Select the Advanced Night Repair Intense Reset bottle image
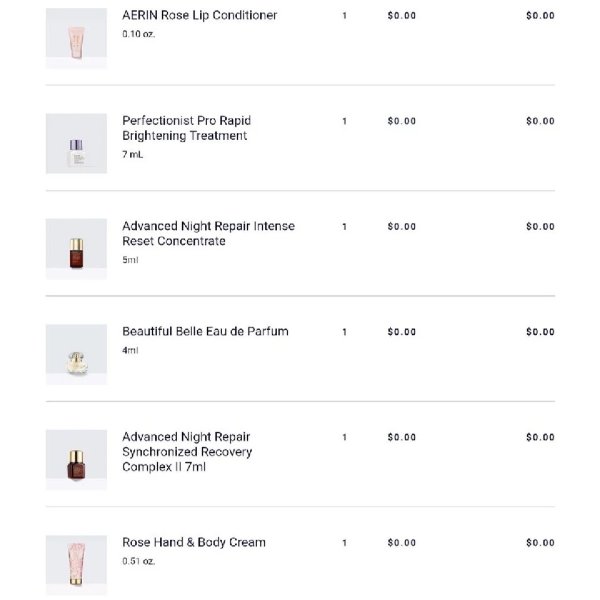The height and width of the screenshot is (600, 600). pos(76,249)
